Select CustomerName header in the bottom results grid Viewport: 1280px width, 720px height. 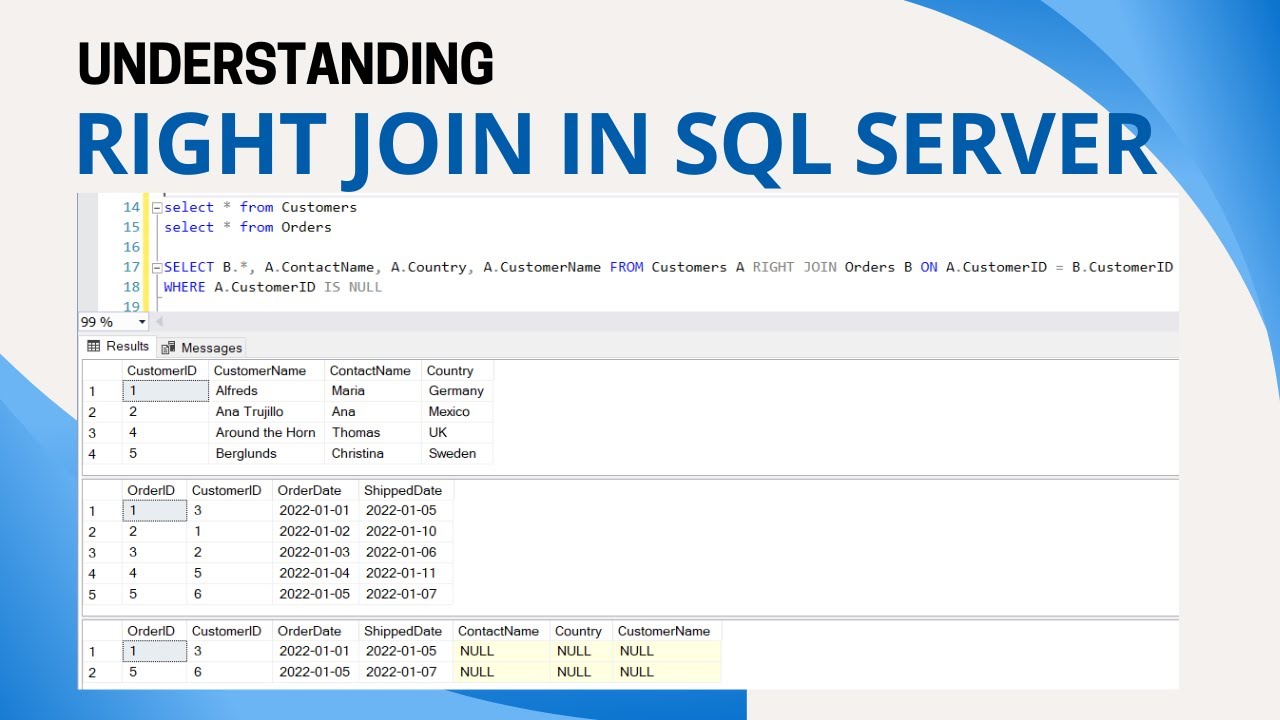[x=667, y=631]
